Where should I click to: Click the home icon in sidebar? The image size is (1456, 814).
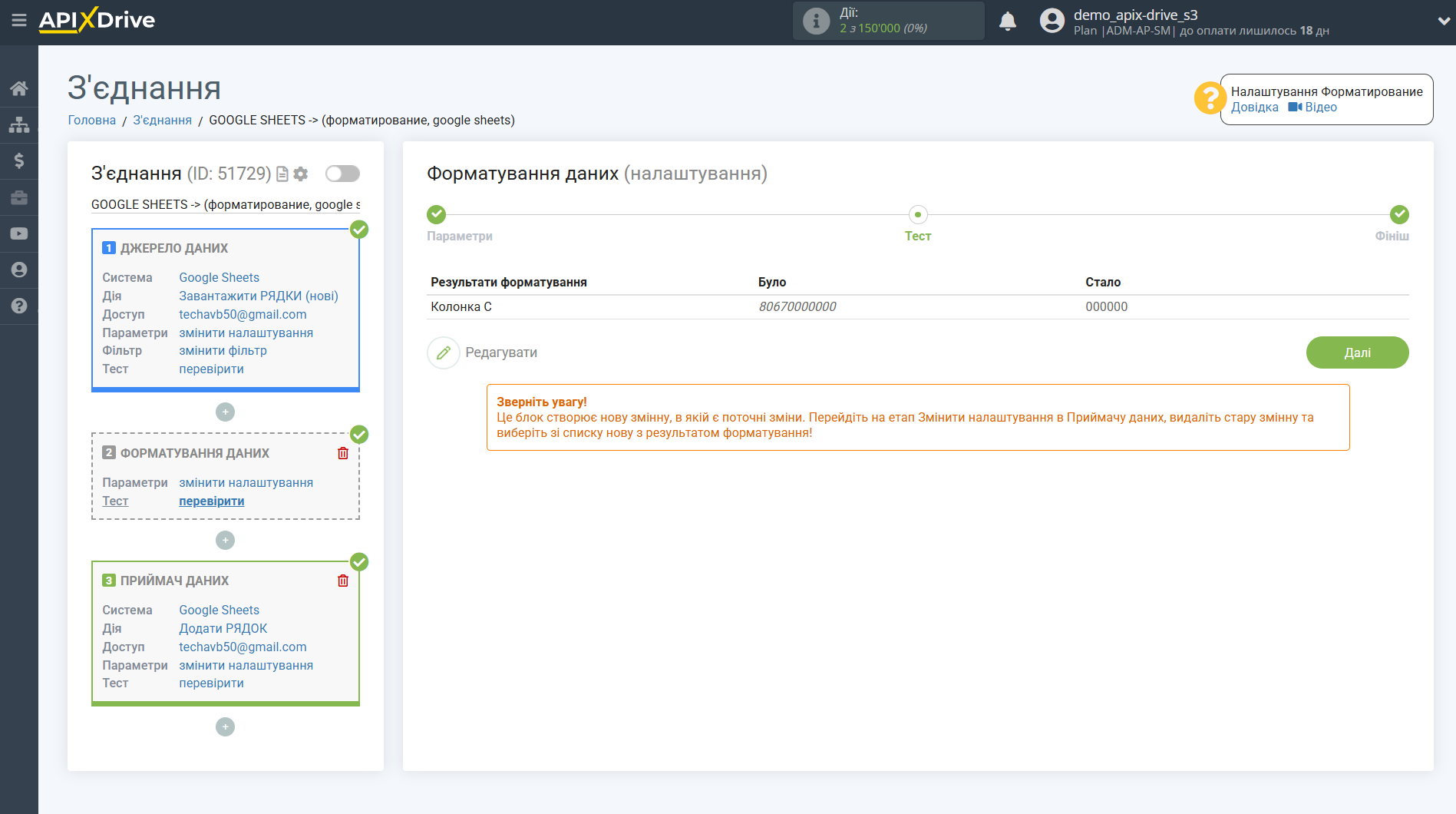click(x=19, y=88)
